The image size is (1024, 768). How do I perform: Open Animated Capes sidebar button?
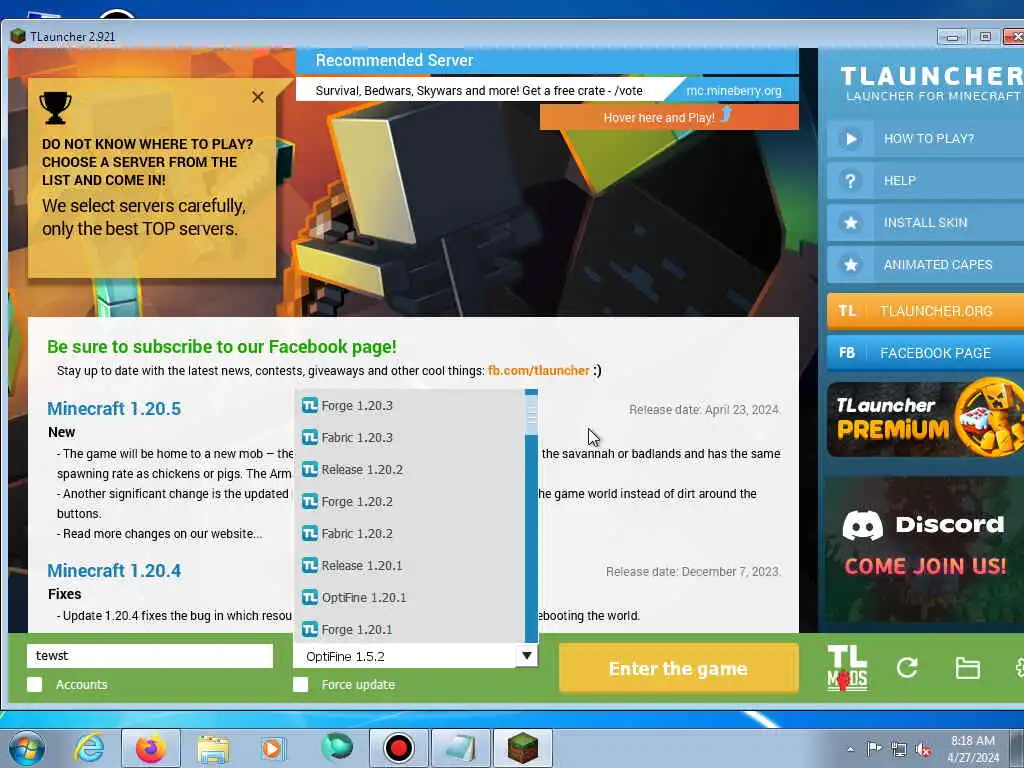pos(925,264)
